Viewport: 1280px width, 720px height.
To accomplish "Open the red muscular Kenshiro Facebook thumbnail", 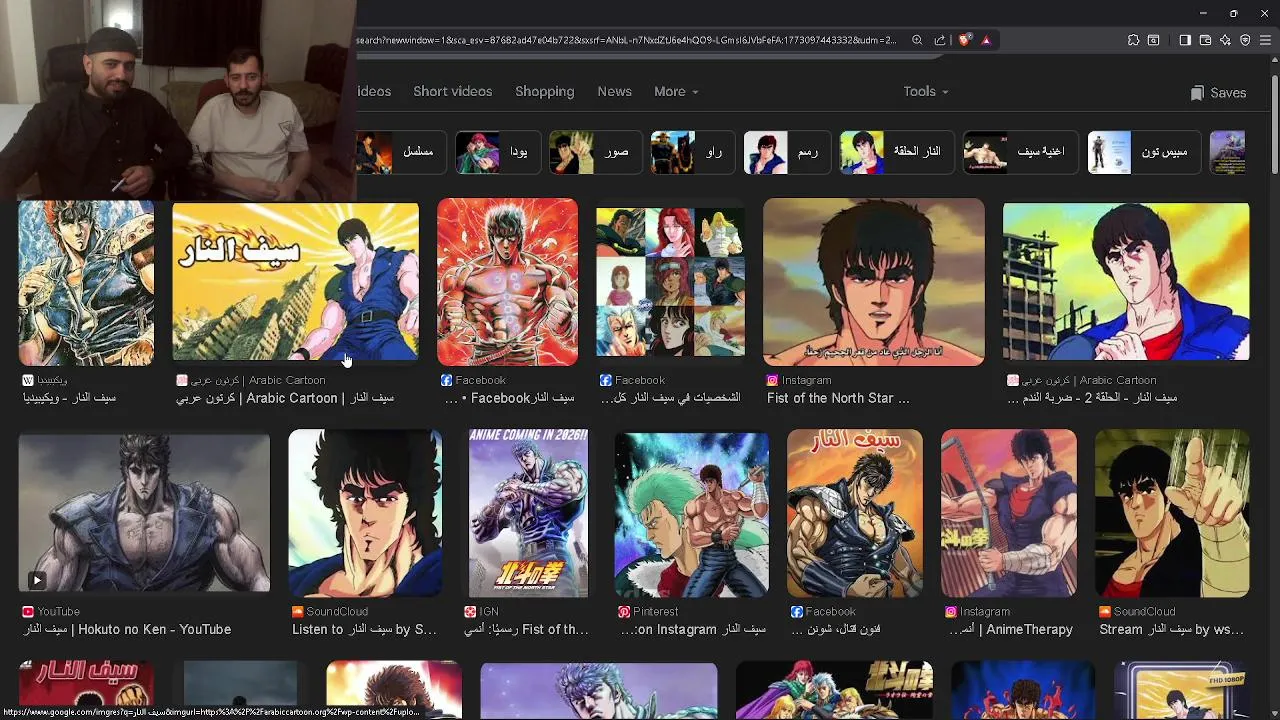I will (x=507, y=282).
